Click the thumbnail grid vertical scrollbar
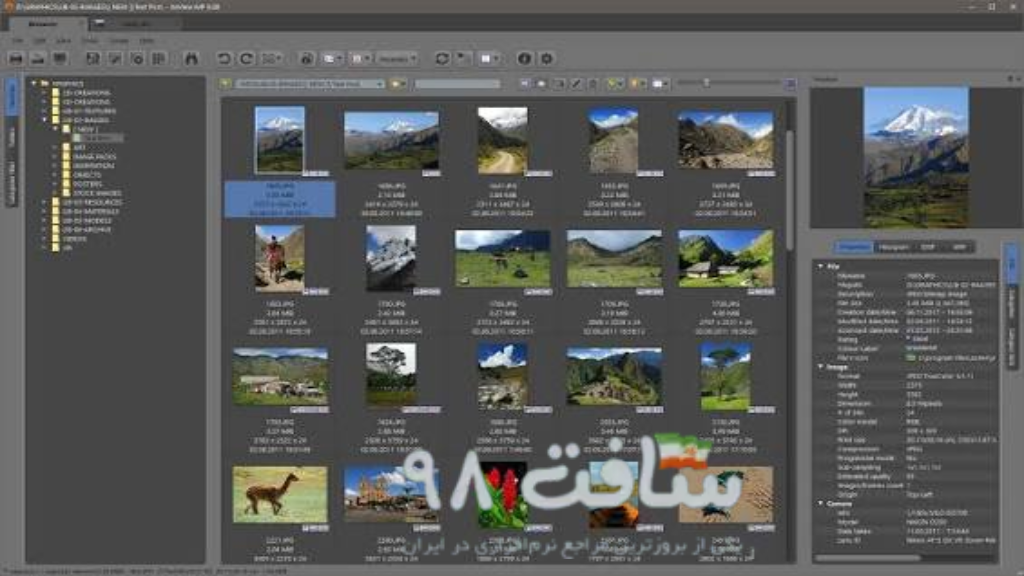Screen dimensions: 1024x576 790,189
